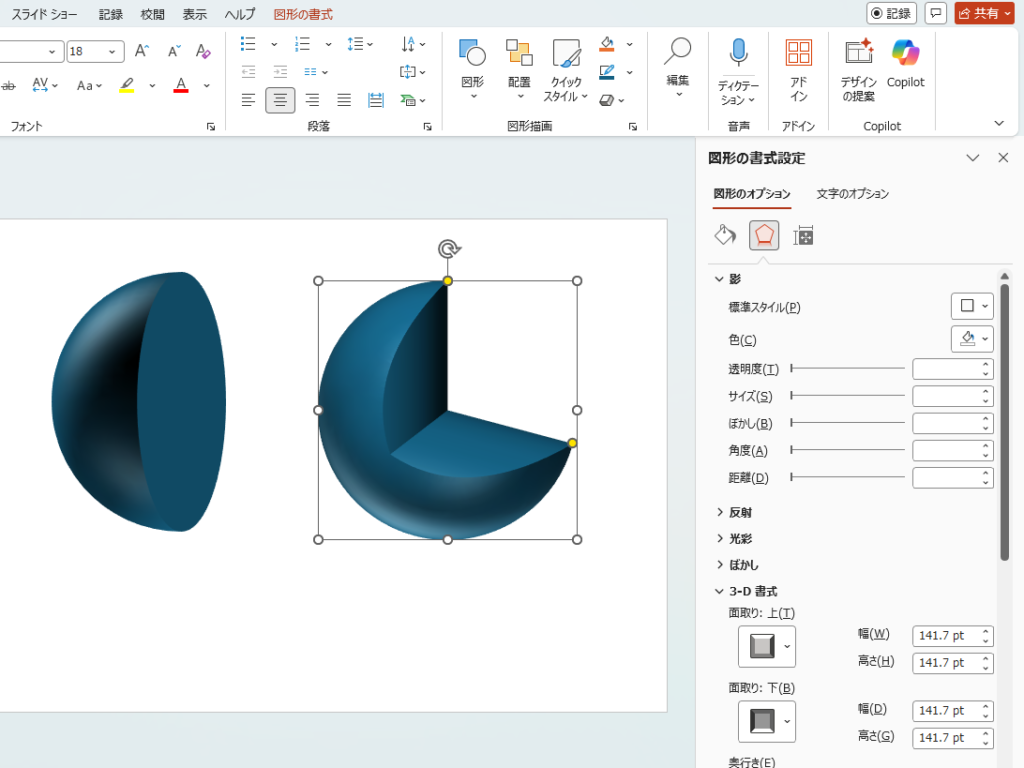This screenshot has width=1024, height=768.
Task: Toggle strikethrough text formatting
Action: [x=8, y=86]
